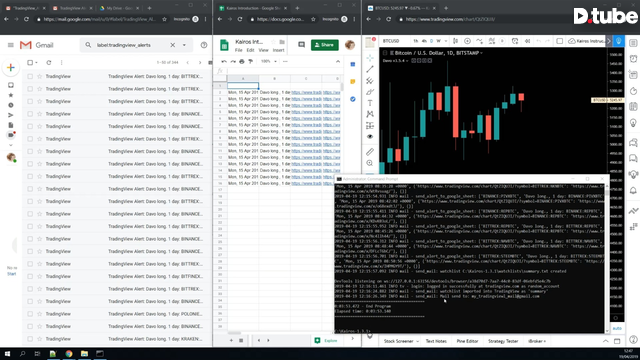Open Snoozed clock icon in Gmail sidebar
This screenshot has height=360, width=640.
click(11, 105)
